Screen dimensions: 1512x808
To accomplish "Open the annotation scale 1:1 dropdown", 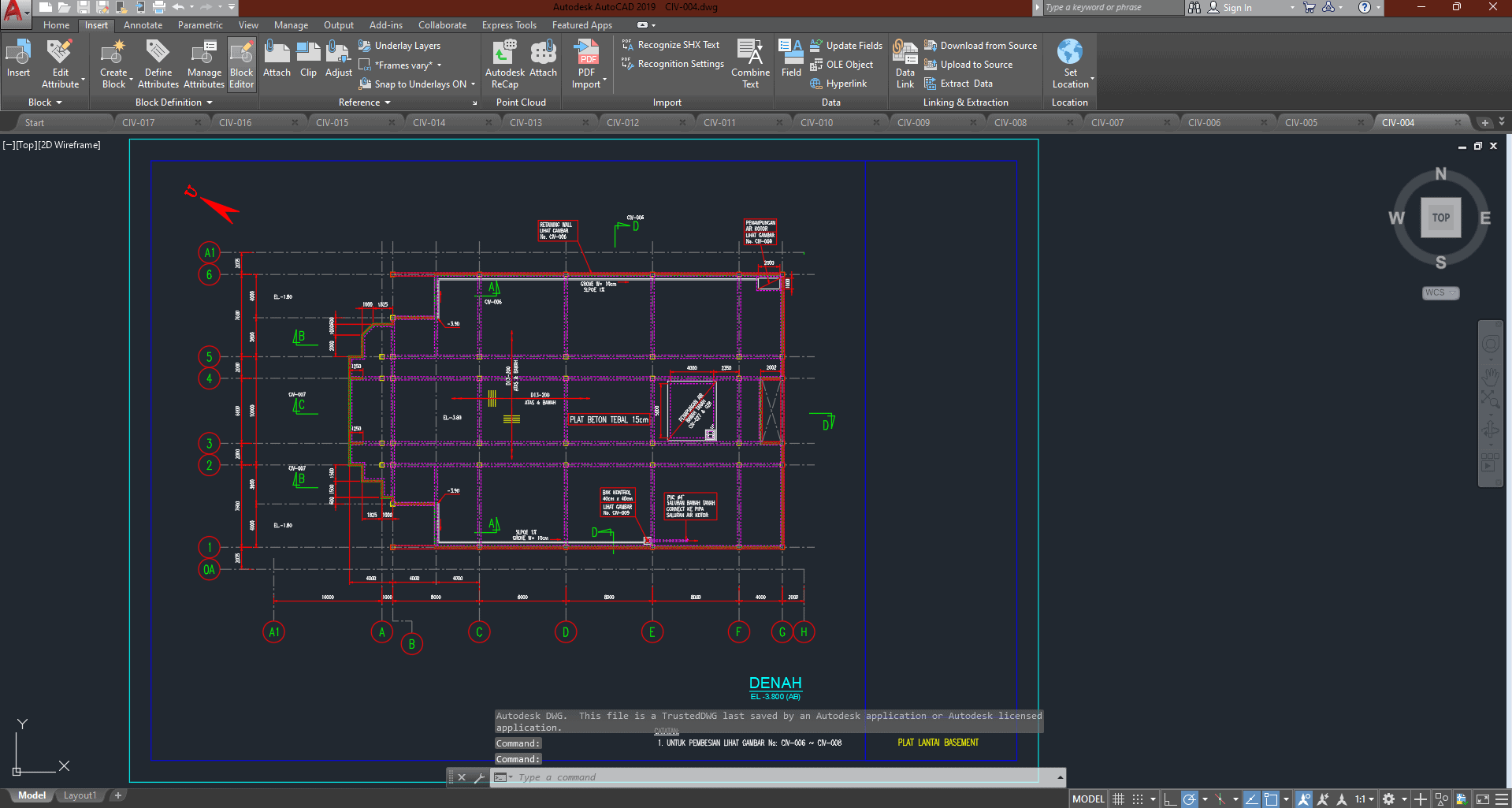I will [1365, 799].
